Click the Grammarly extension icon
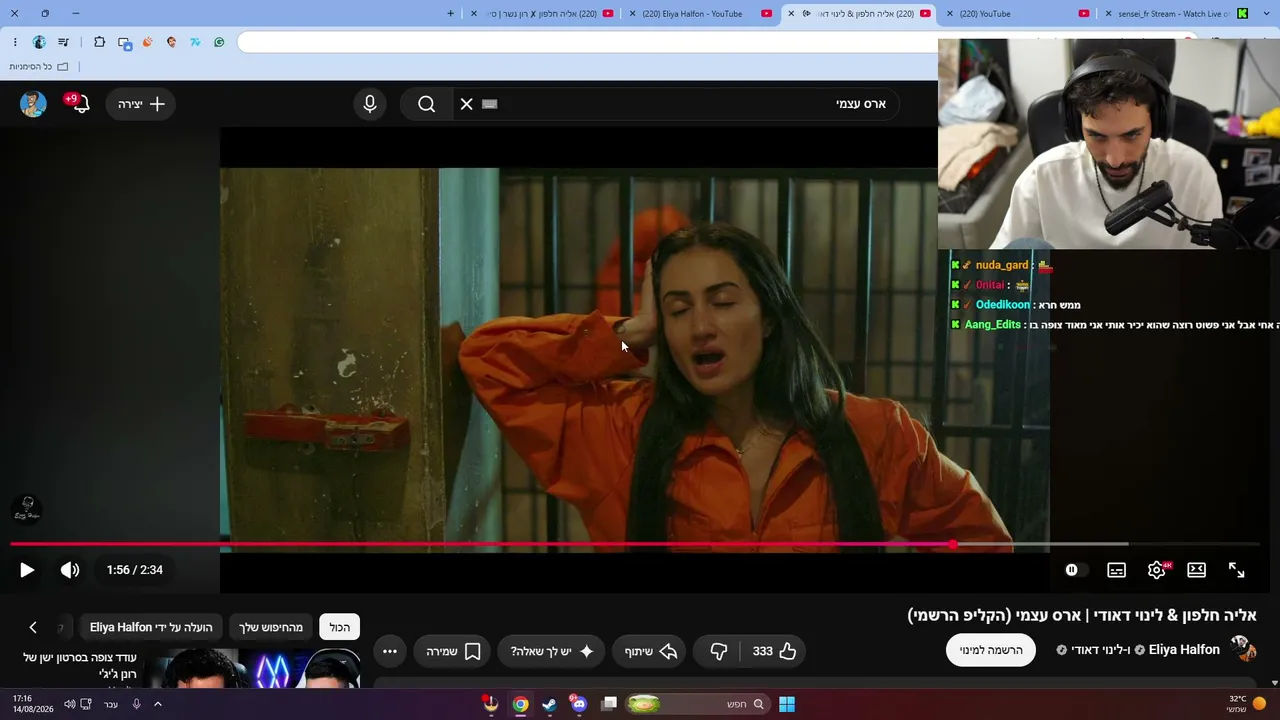This screenshot has height=720, width=1280. pyautogui.click(x=219, y=42)
